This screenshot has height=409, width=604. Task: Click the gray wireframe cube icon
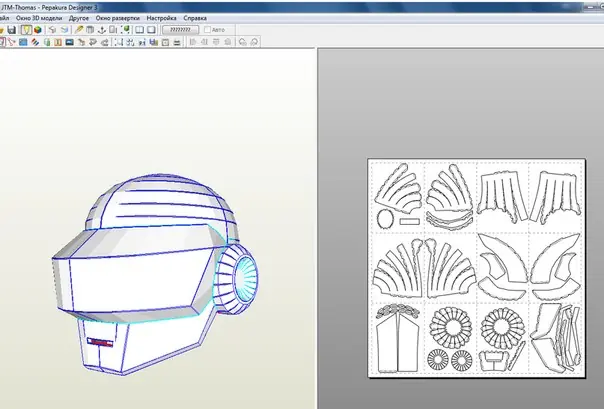tap(52, 30)
